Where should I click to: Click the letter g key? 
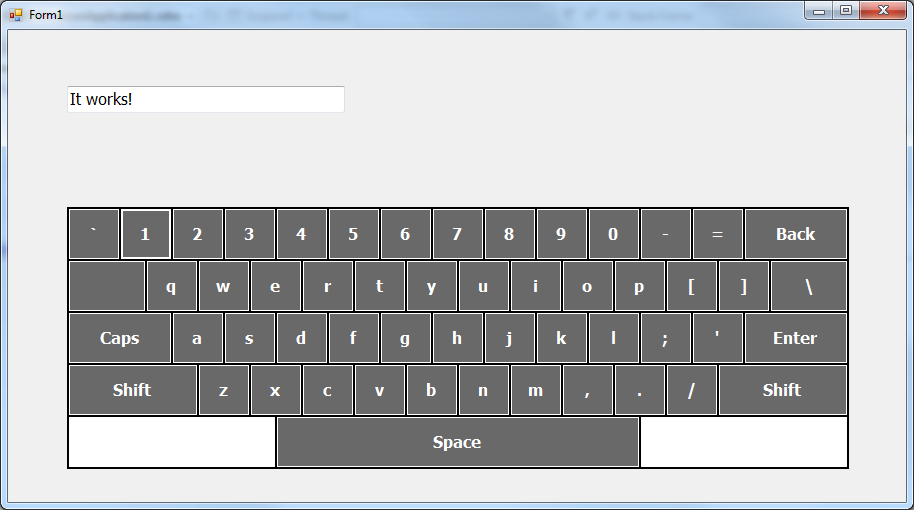pyautogui.click(x=406, y=337)
